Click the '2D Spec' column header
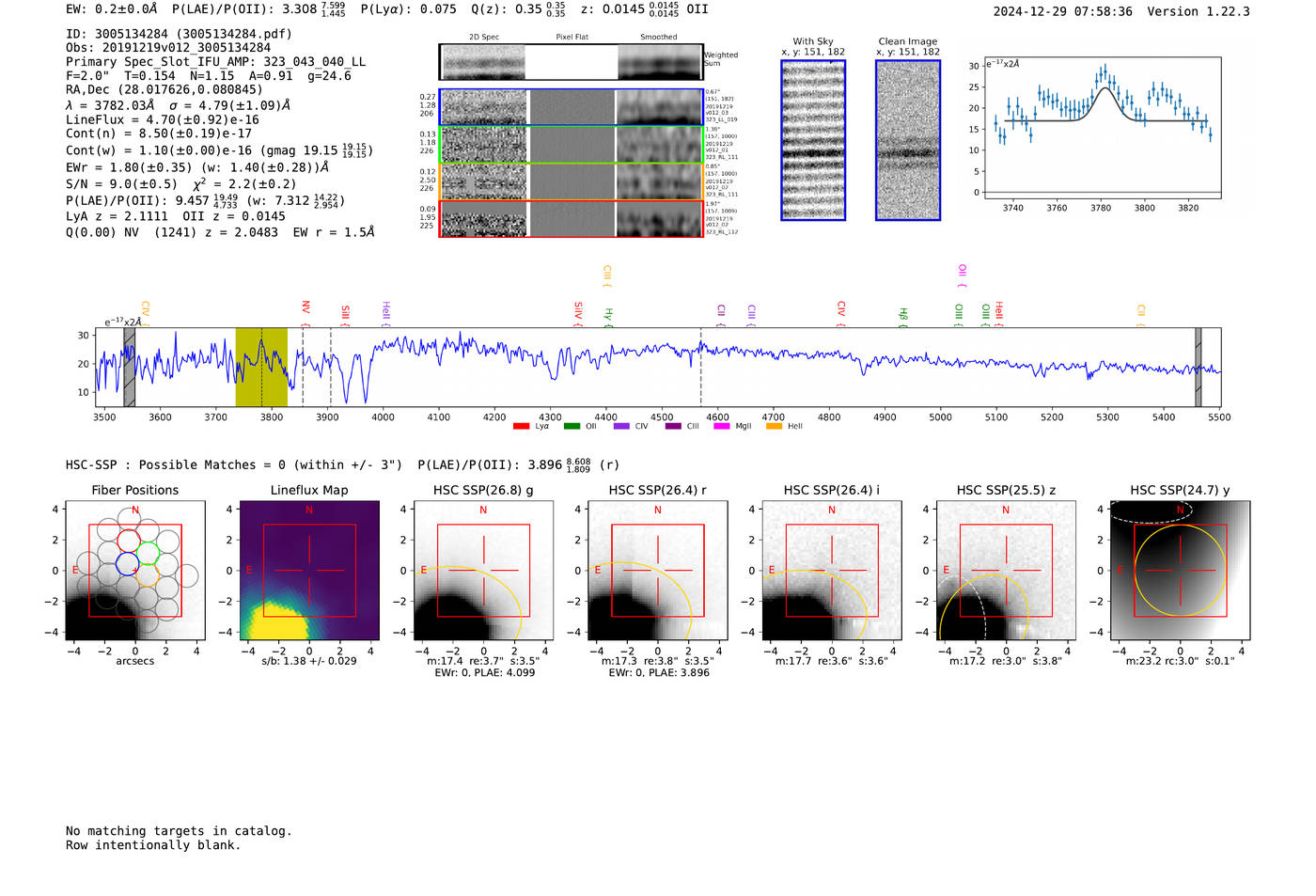1316x896 pixels. (484, 38)
